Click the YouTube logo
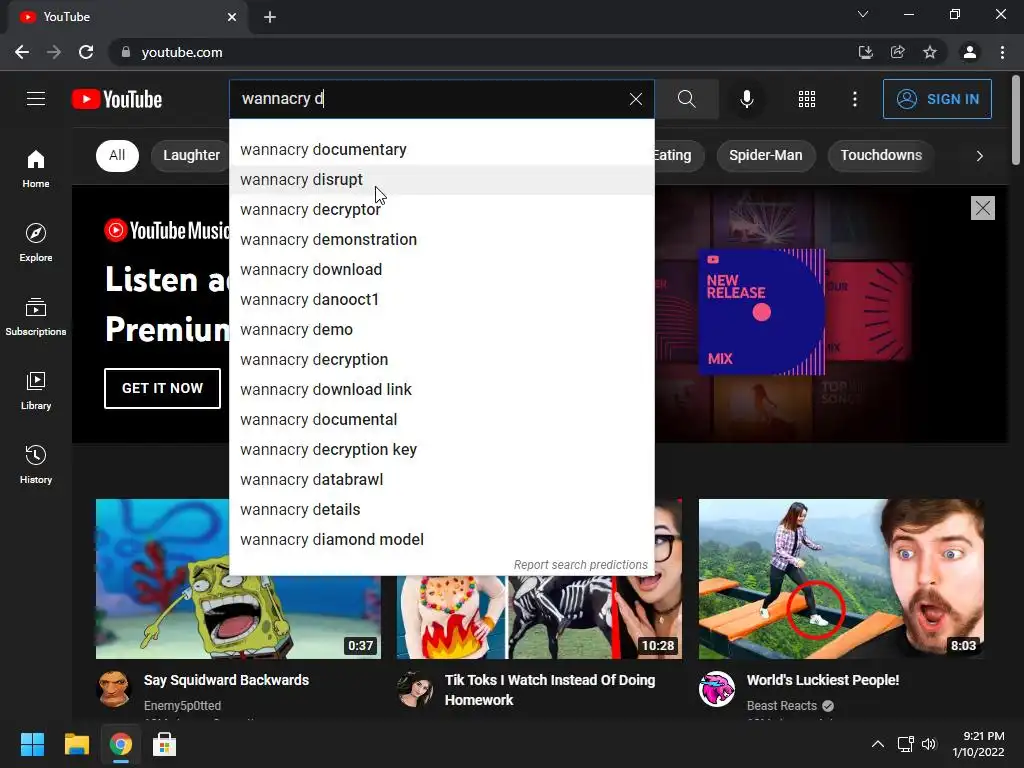 [117, 99]
